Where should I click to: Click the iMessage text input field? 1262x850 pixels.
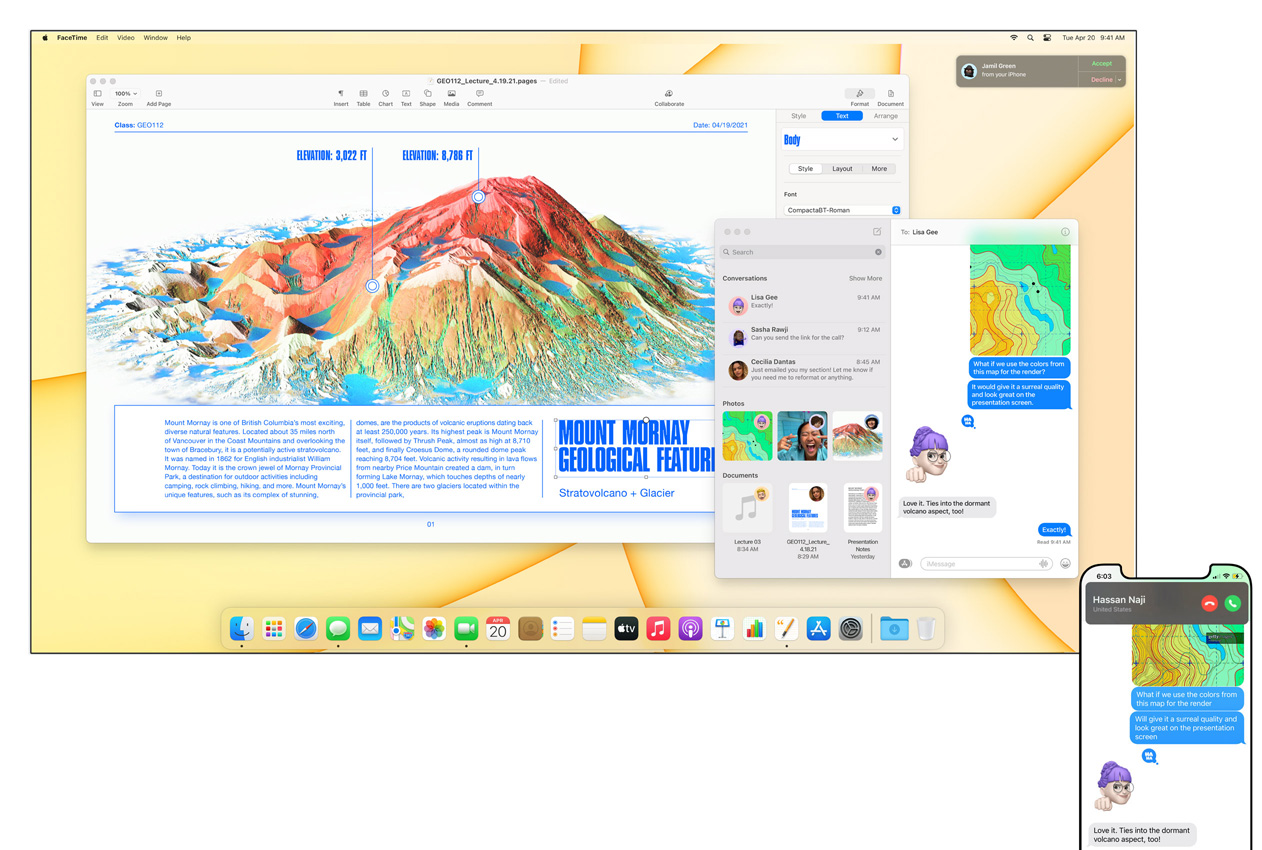click(x=978, y=564)
